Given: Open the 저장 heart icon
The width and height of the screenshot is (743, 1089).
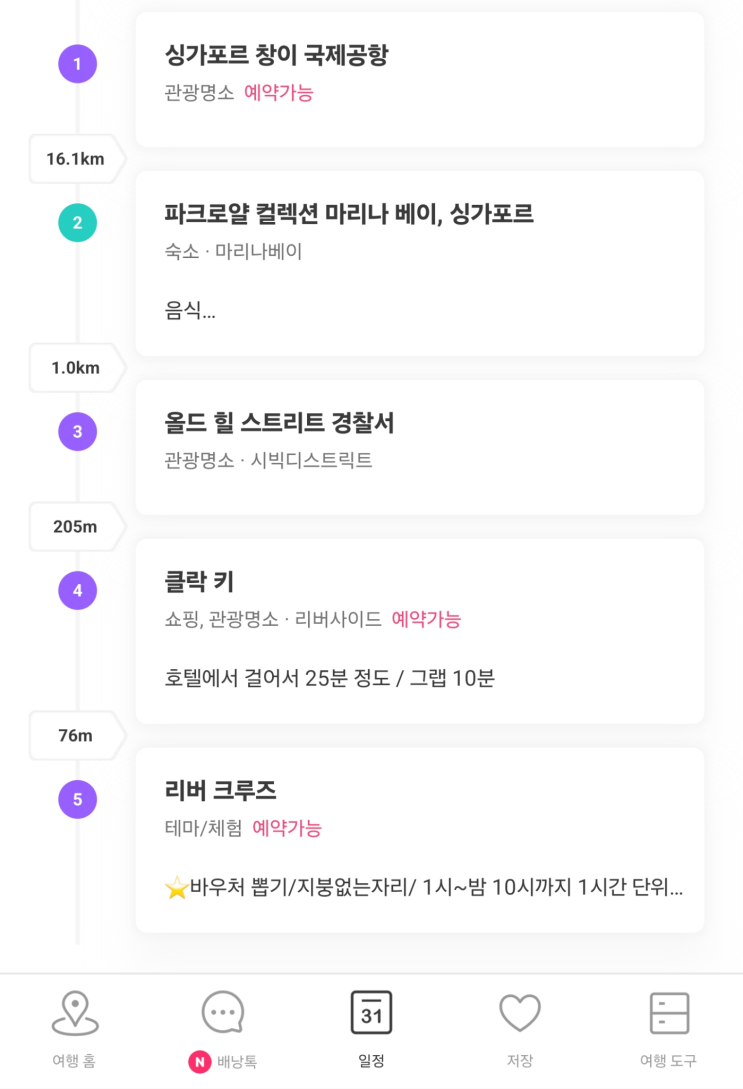Looking at the screenshot, I should tap(520, 1013).
